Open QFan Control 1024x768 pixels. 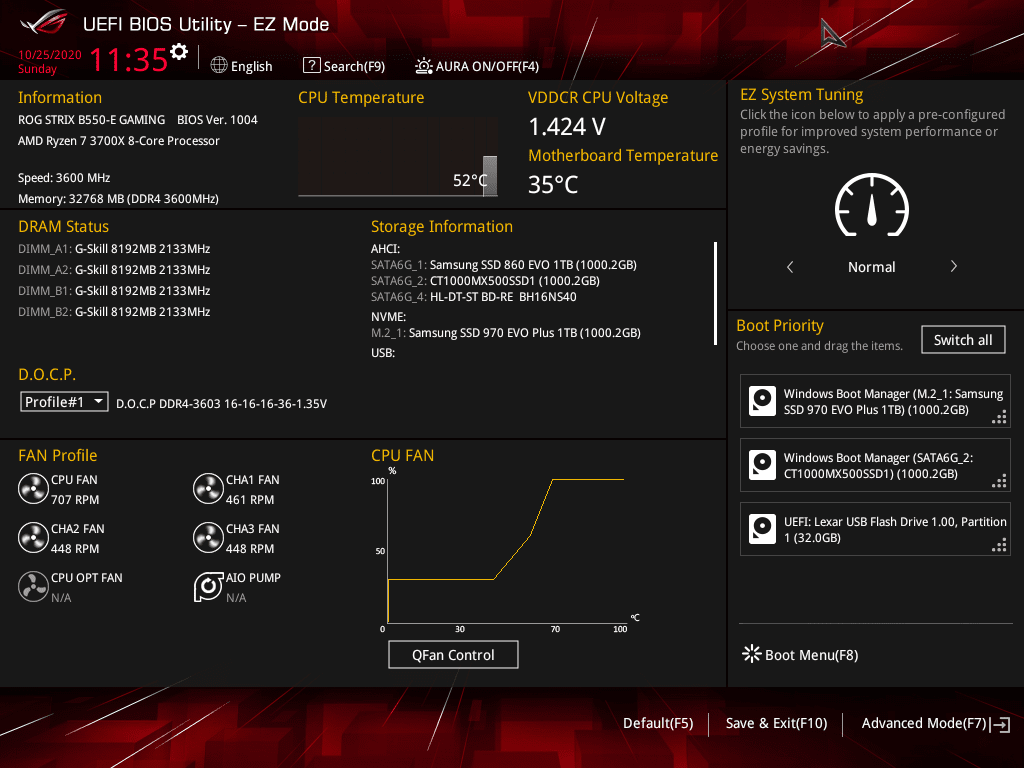[453, 654]
